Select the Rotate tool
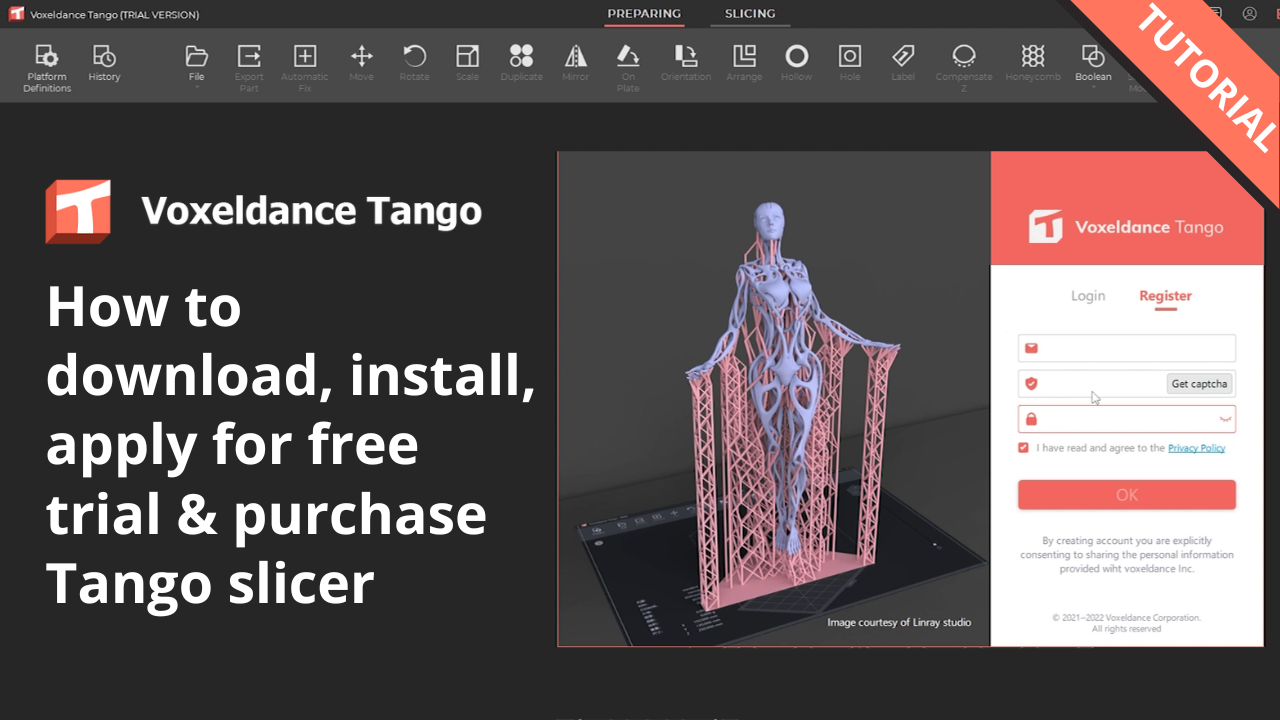This screenshot has width=1280, height=720. coord(414,63)
